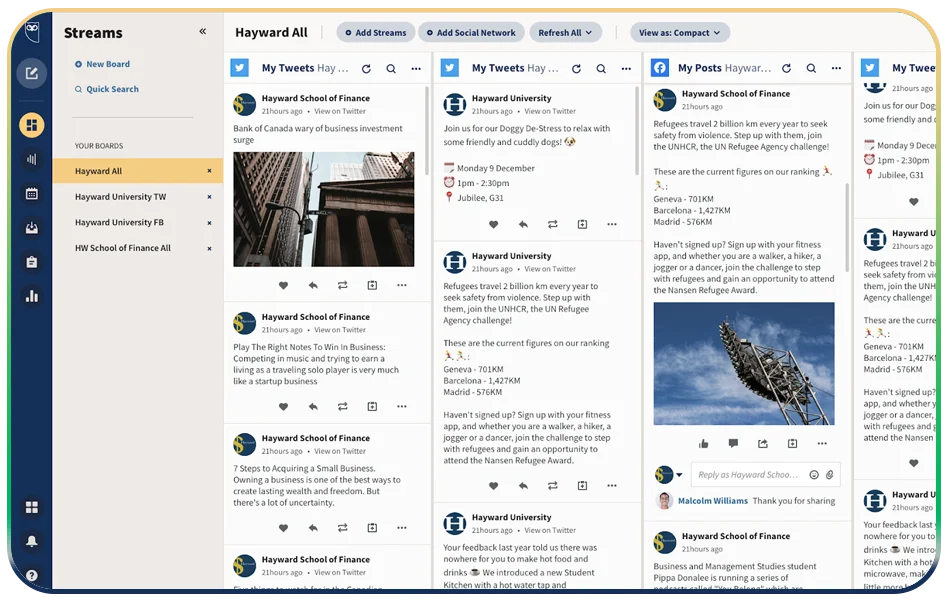Refresh the second My Tweets stream
This screenshot has height=600, width=950.
[576, 68]
